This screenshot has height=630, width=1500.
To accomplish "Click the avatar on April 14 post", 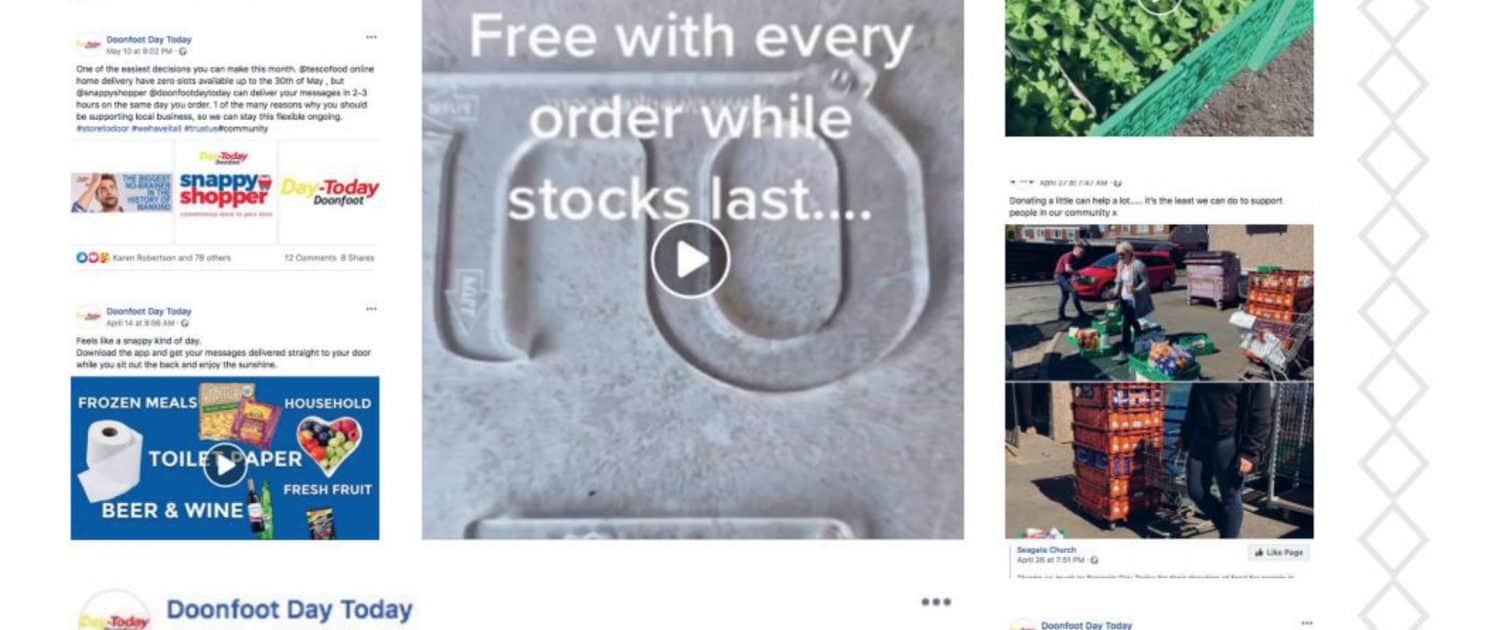I will pos(89,316).
